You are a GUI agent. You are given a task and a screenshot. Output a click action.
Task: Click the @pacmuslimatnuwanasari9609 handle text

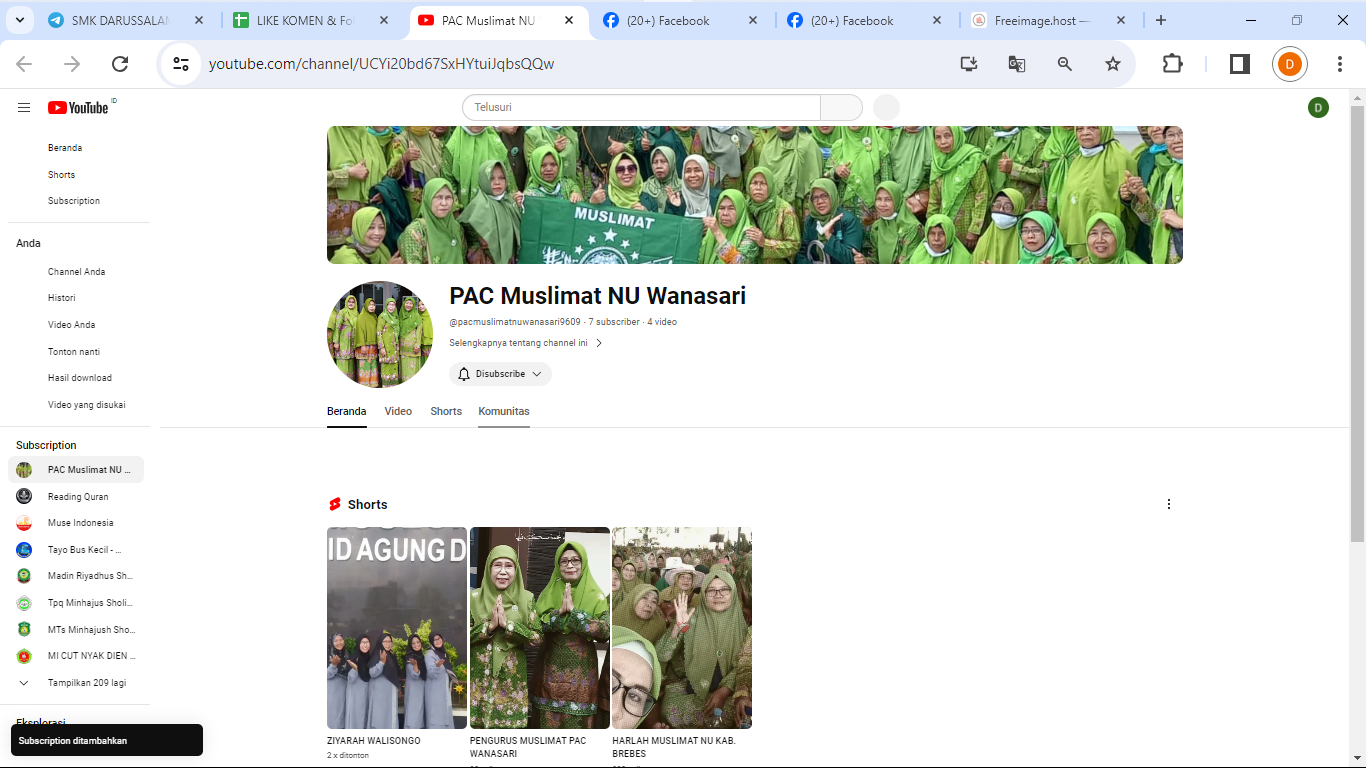(x=515, y=322)
